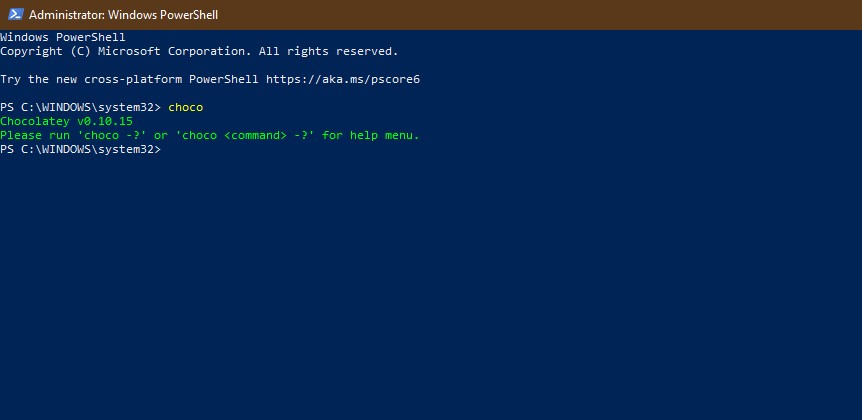Click the yellow 'choco' command text

[x=185, y=107]
